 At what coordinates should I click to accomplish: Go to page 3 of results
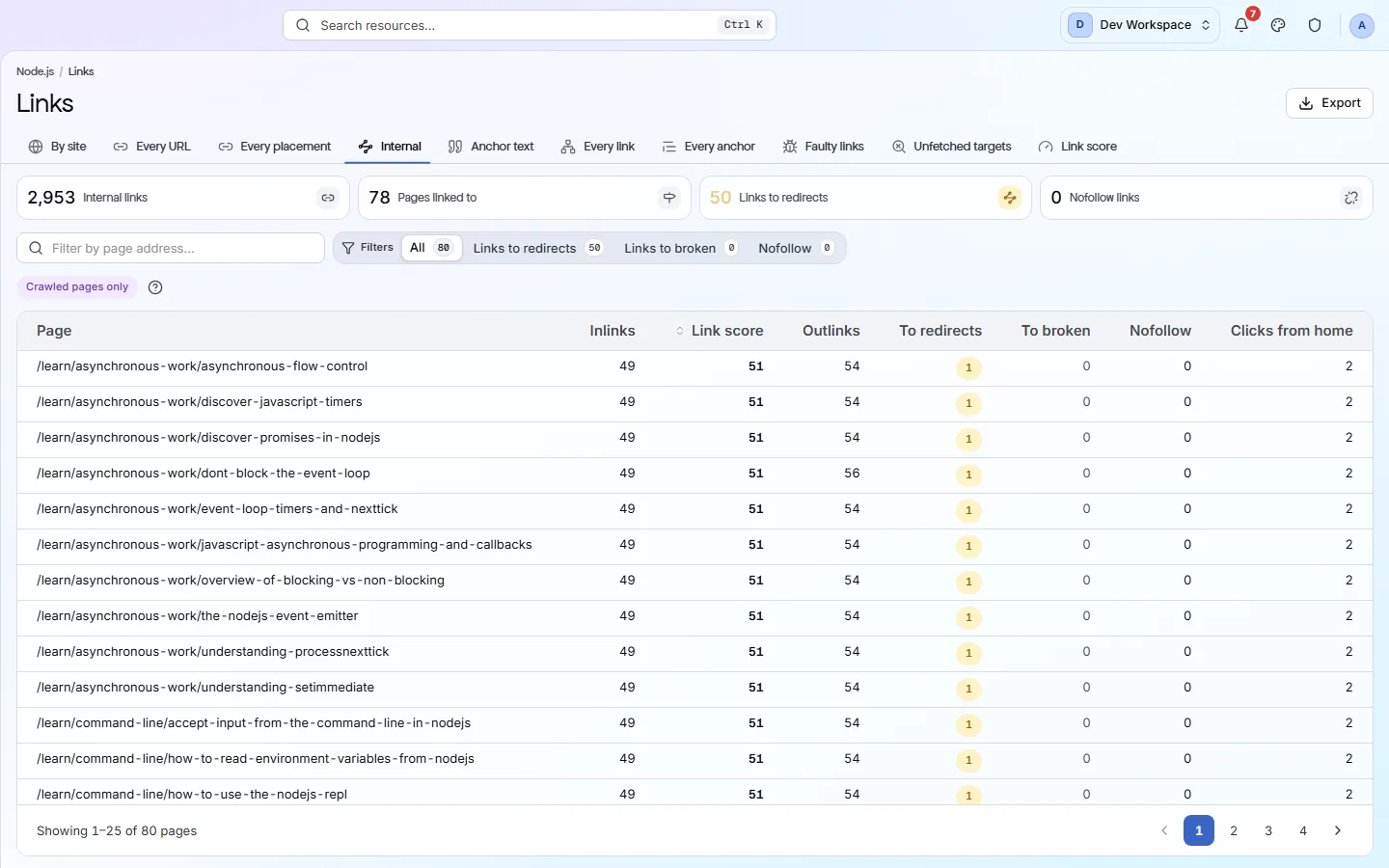pos(1268,830)
